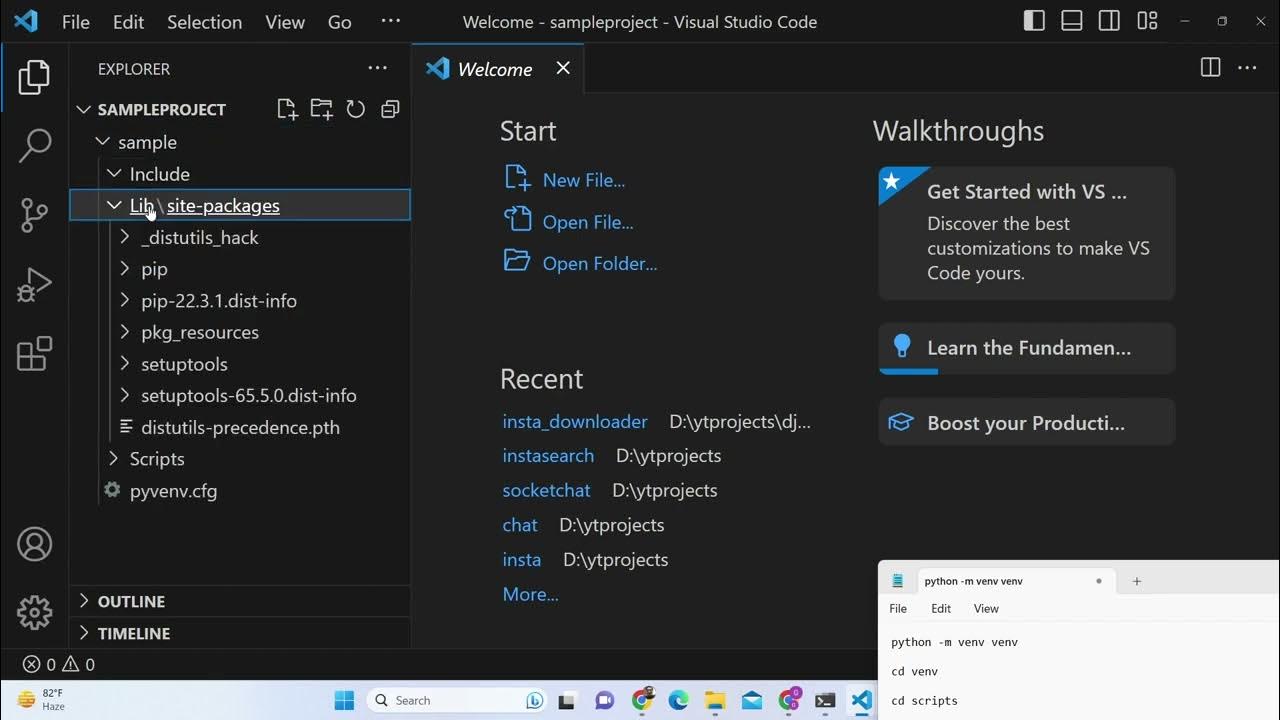Open recent project insta_downloader
Viewport: 1280px width, 720px height.
pyautogui.click(x=575, y=422)
